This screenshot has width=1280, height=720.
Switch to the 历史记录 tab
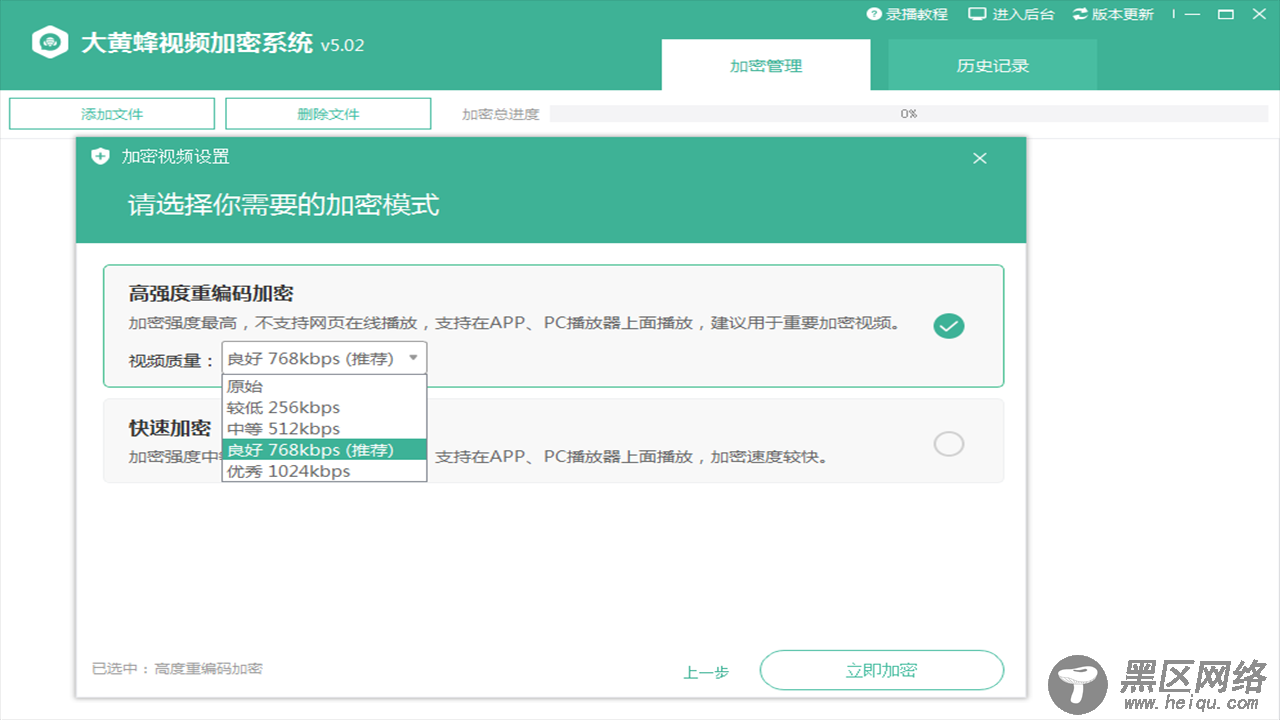coord(992,66)
